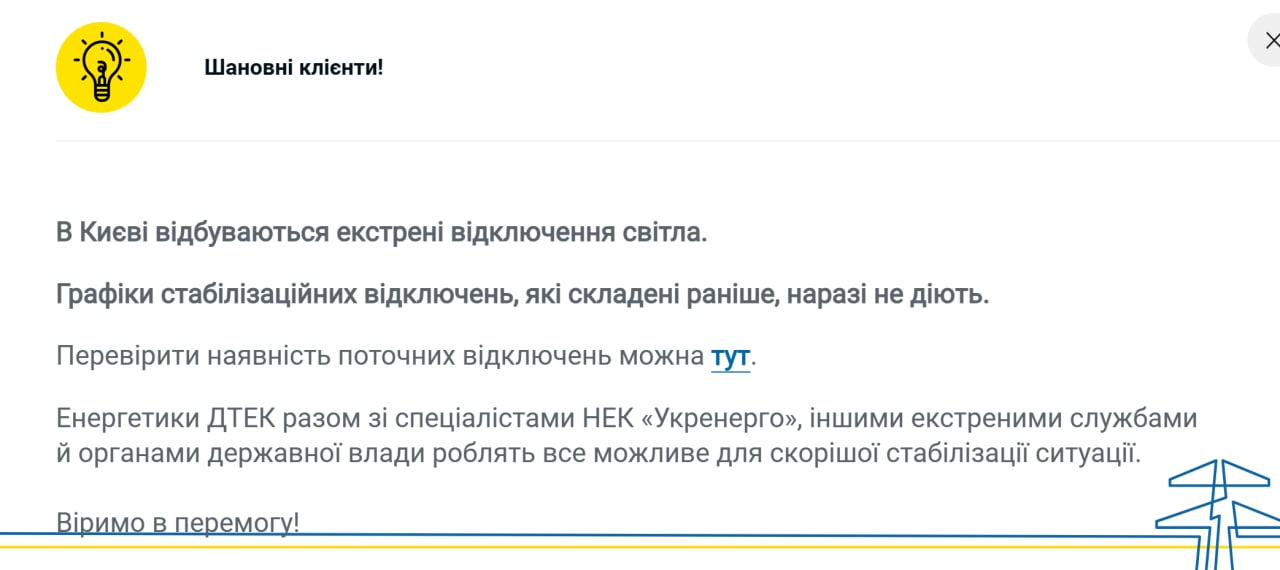The image size is (1280, 570).
Task: Click the gray divider line below the header
Action: (640, 141)
